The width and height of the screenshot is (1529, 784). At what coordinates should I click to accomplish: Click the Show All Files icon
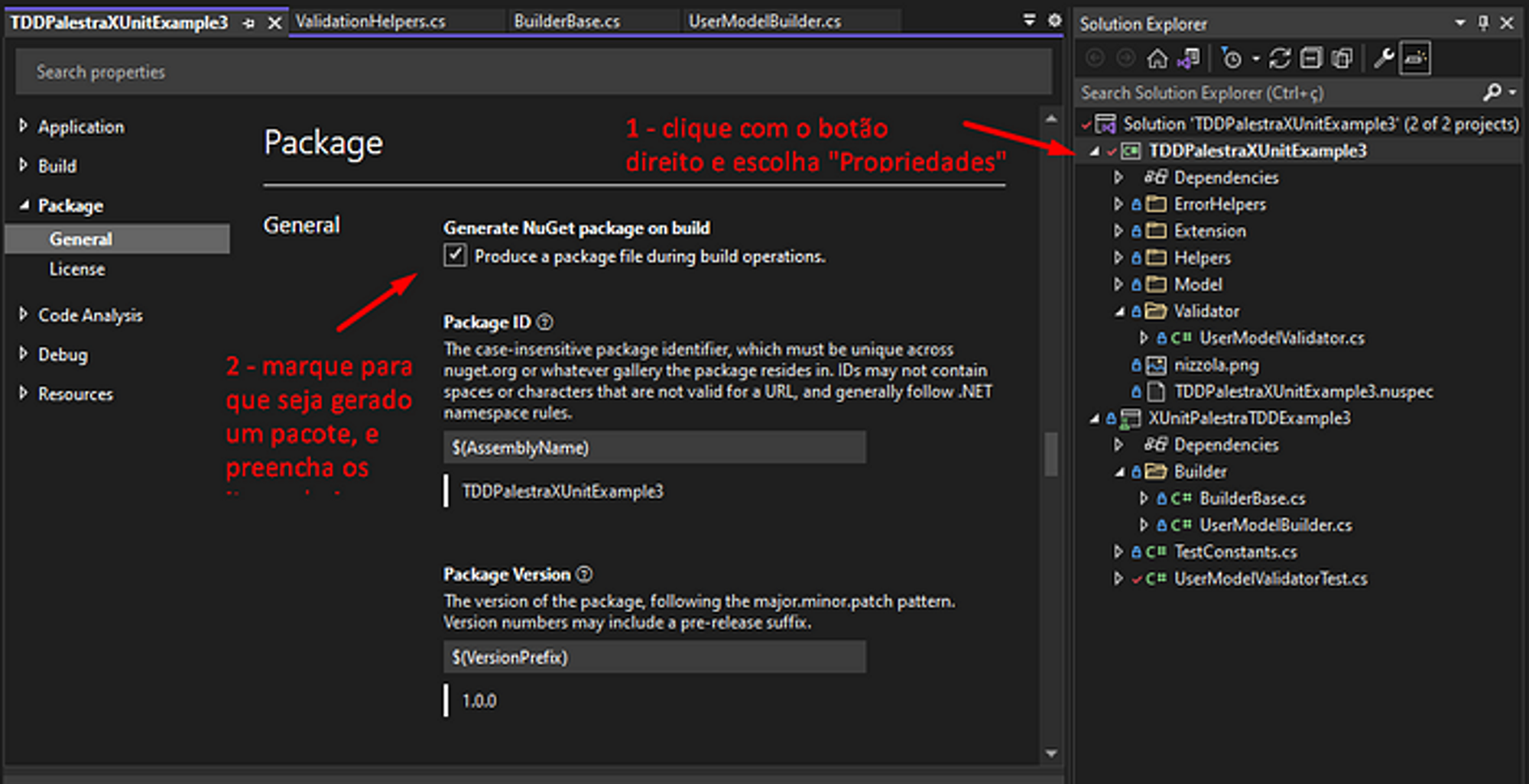(x=1342, y=58)
